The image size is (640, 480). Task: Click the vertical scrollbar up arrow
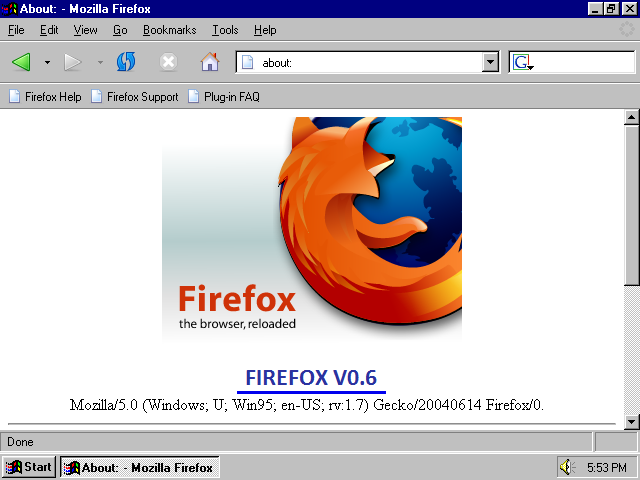(631, 118)
